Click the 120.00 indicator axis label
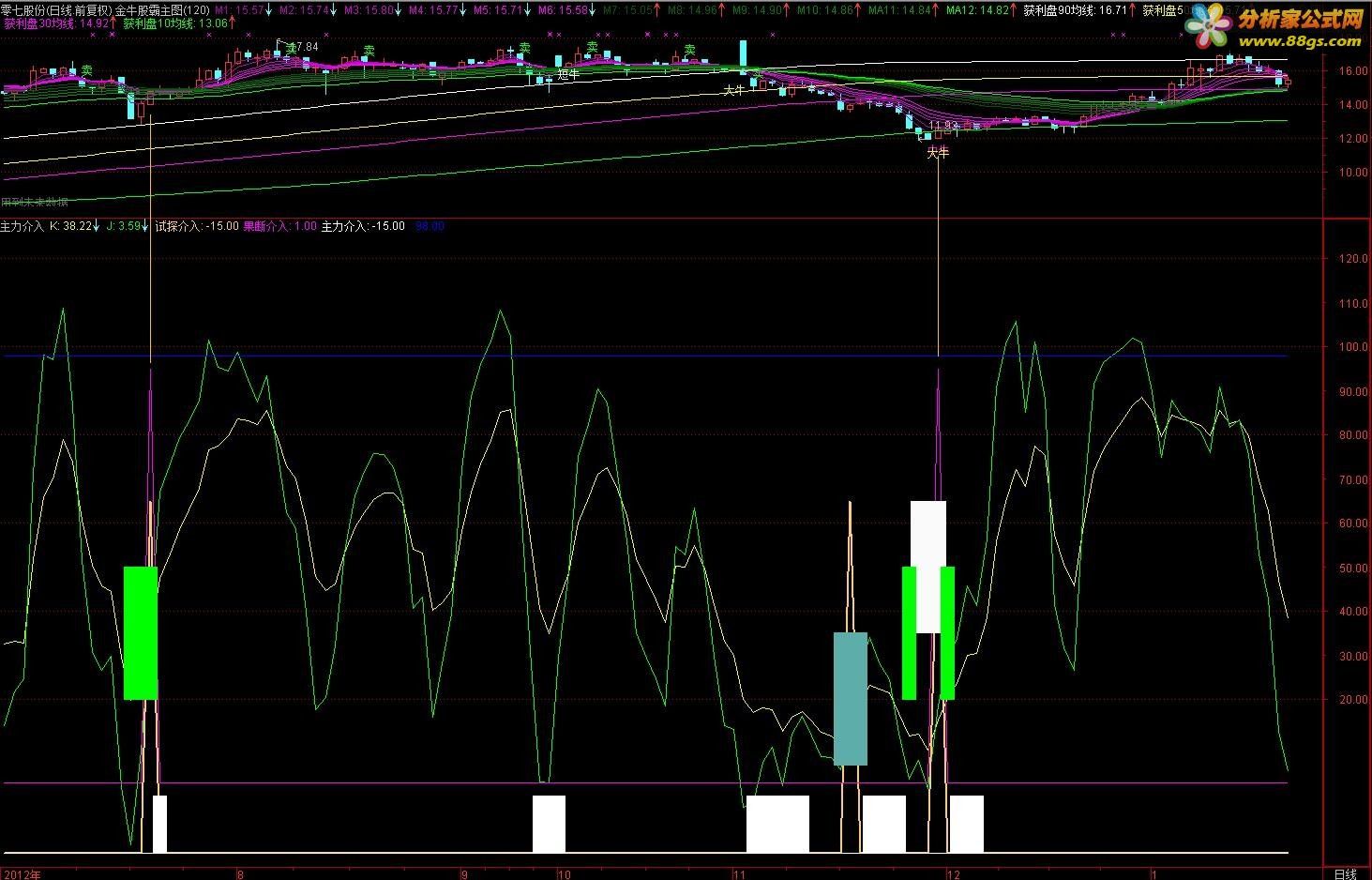 click(x=1351, y=259)
